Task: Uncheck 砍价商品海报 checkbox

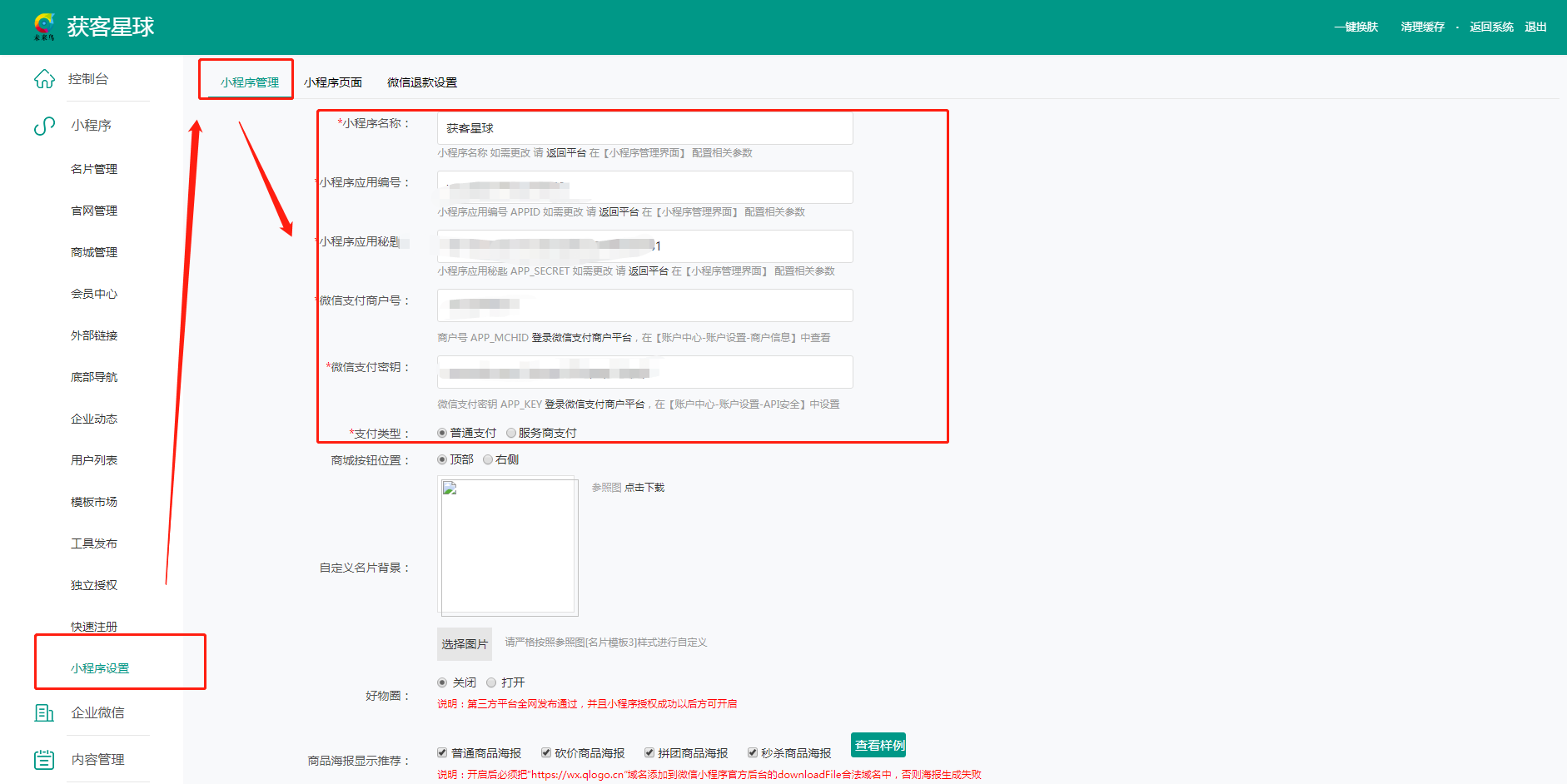Action: 546,753
